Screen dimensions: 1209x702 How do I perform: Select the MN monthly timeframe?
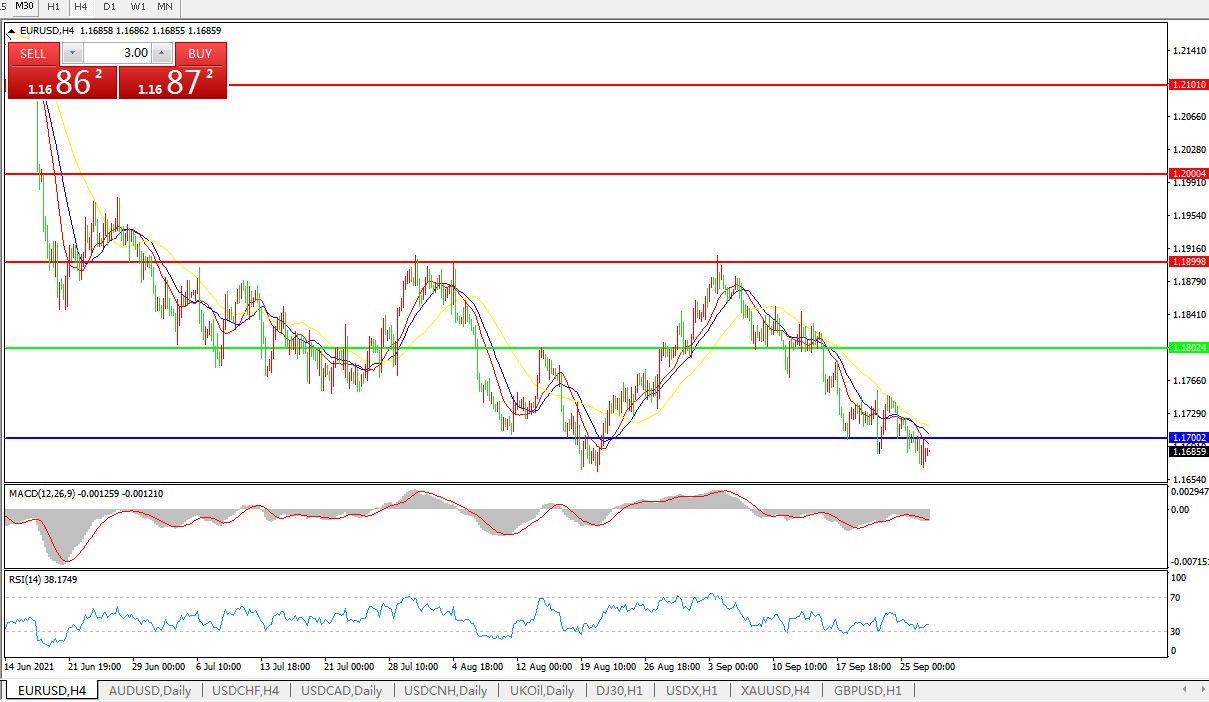click(x=165, y=6)
